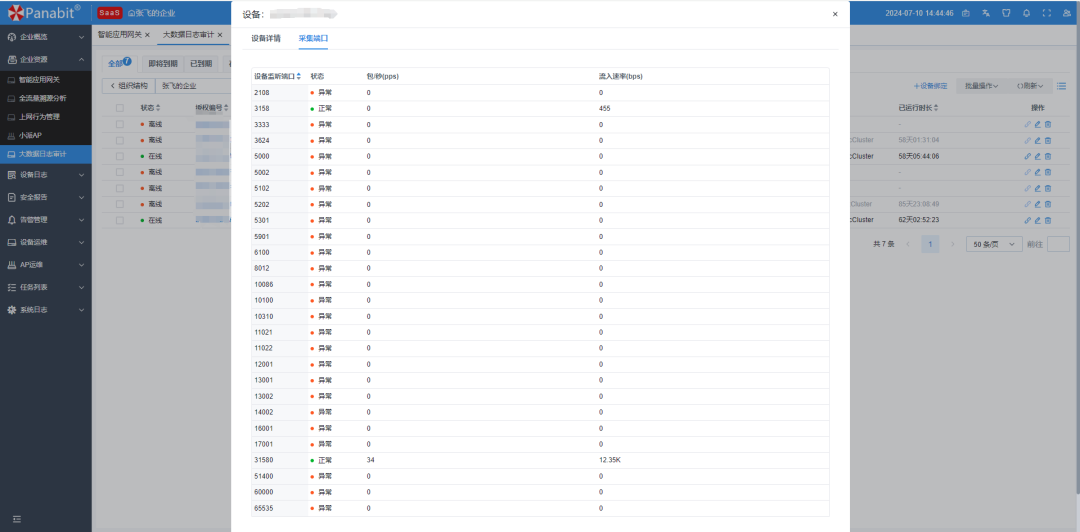Click the 组织结构 back button
The width and height of the screenshot is (1080, 532).
[x=129, y=86]
